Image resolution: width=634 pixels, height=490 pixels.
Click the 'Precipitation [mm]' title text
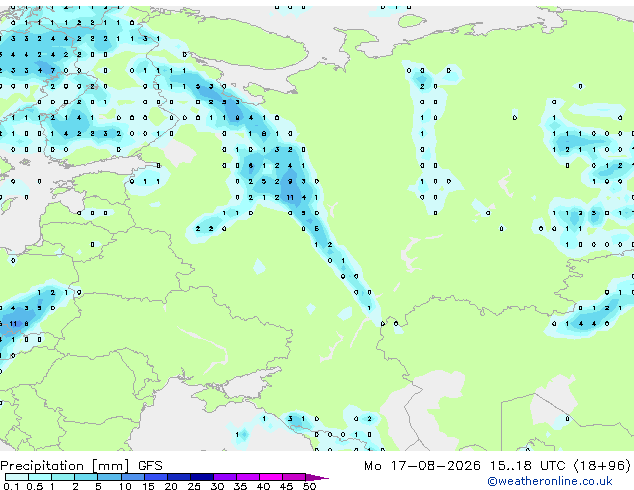65,466
